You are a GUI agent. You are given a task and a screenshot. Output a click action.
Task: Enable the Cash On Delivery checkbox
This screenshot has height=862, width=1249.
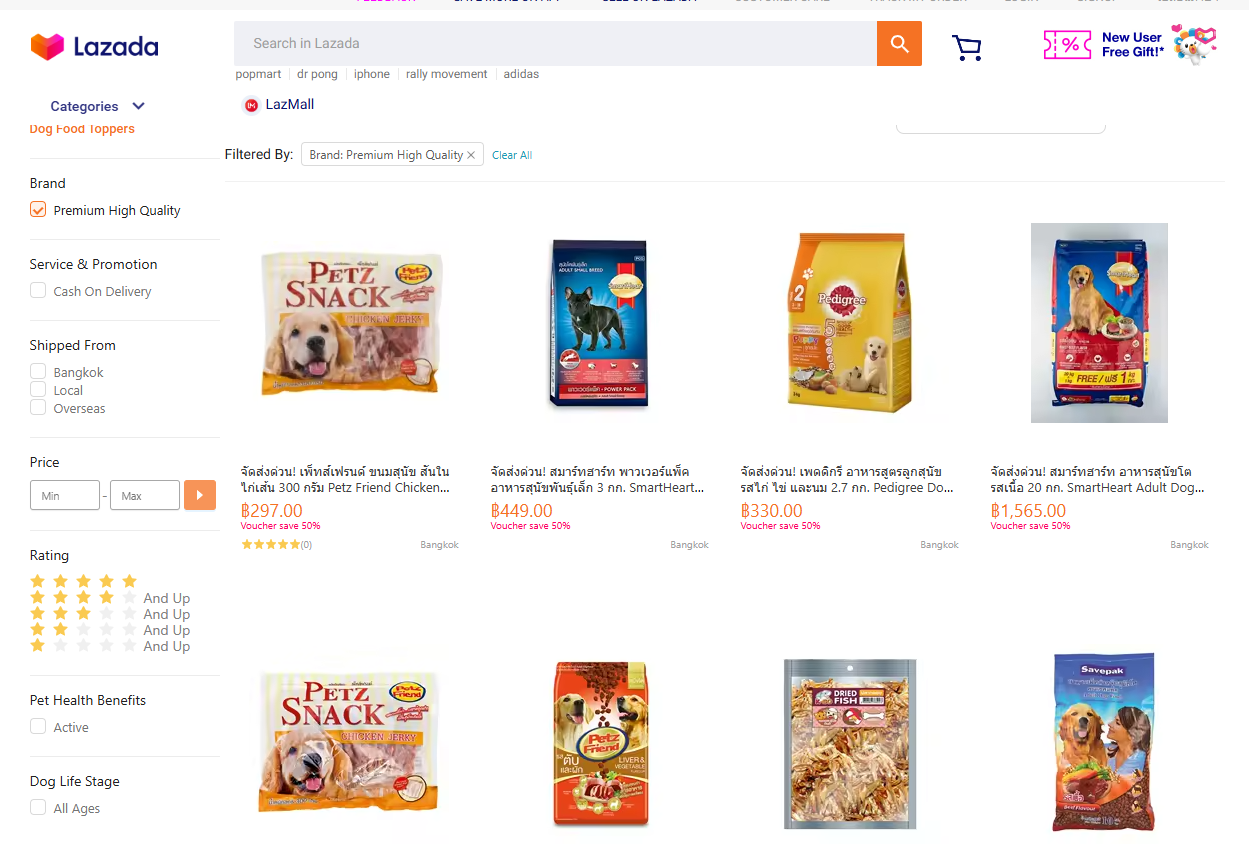(38, 291)
